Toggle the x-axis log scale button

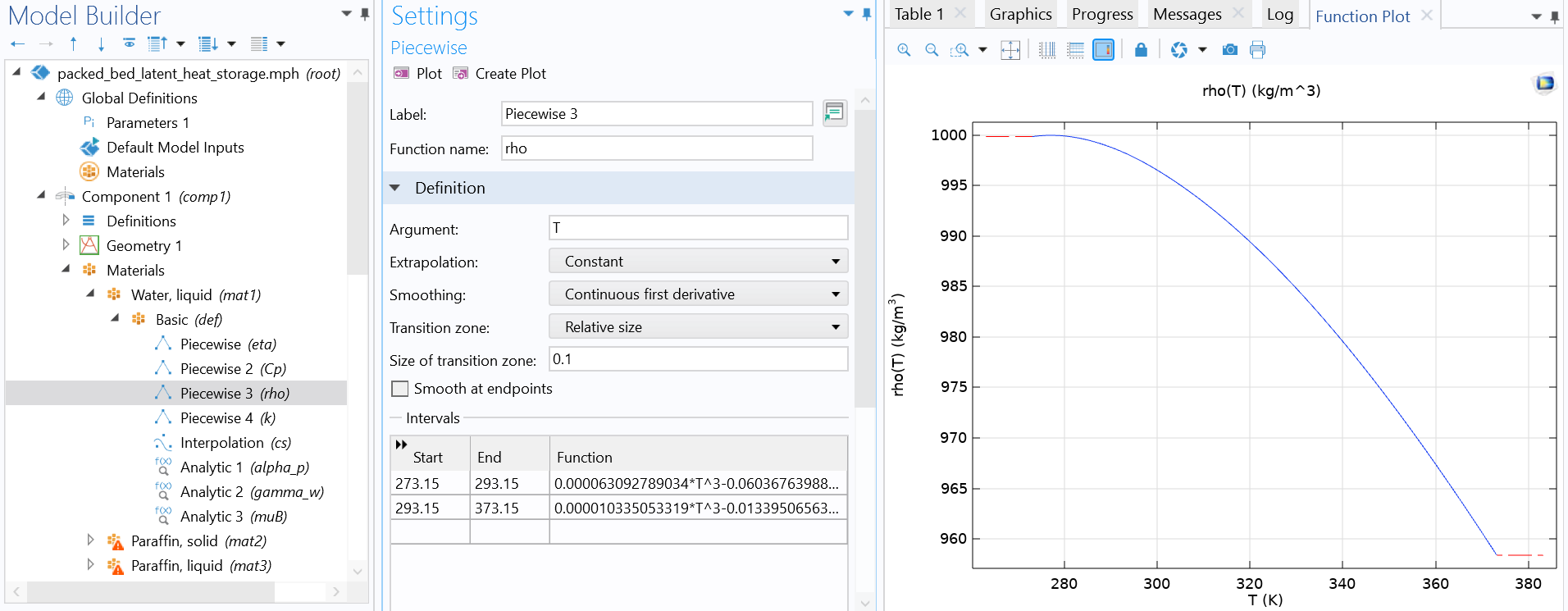point(1047,50)
